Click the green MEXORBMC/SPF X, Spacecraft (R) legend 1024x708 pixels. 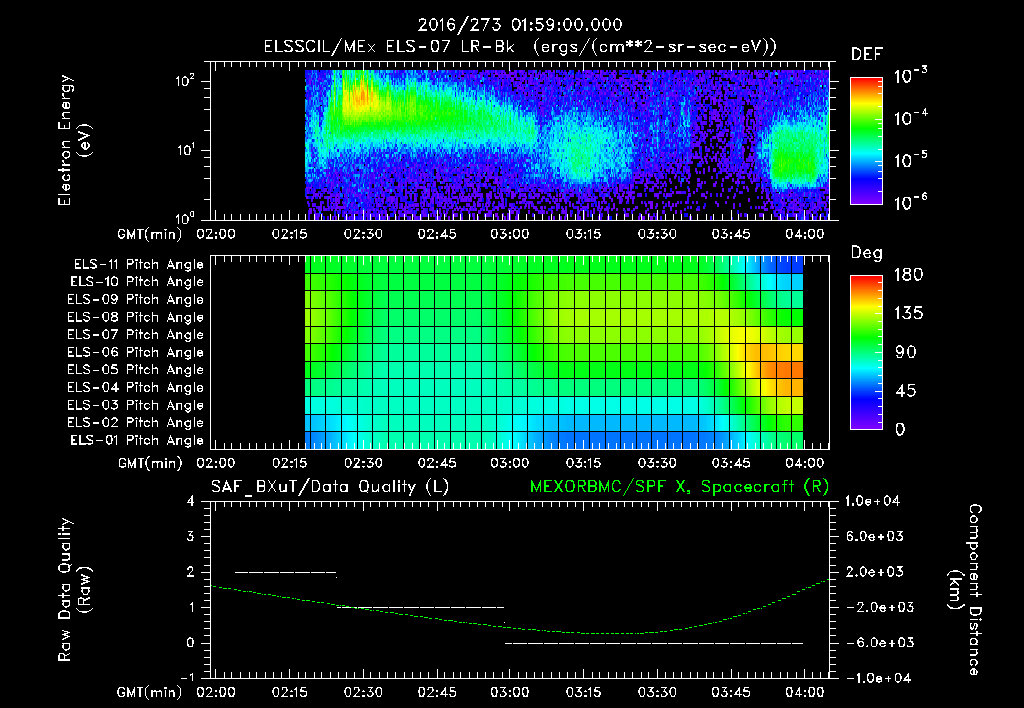pyautogui.click(x=679, y=487)
